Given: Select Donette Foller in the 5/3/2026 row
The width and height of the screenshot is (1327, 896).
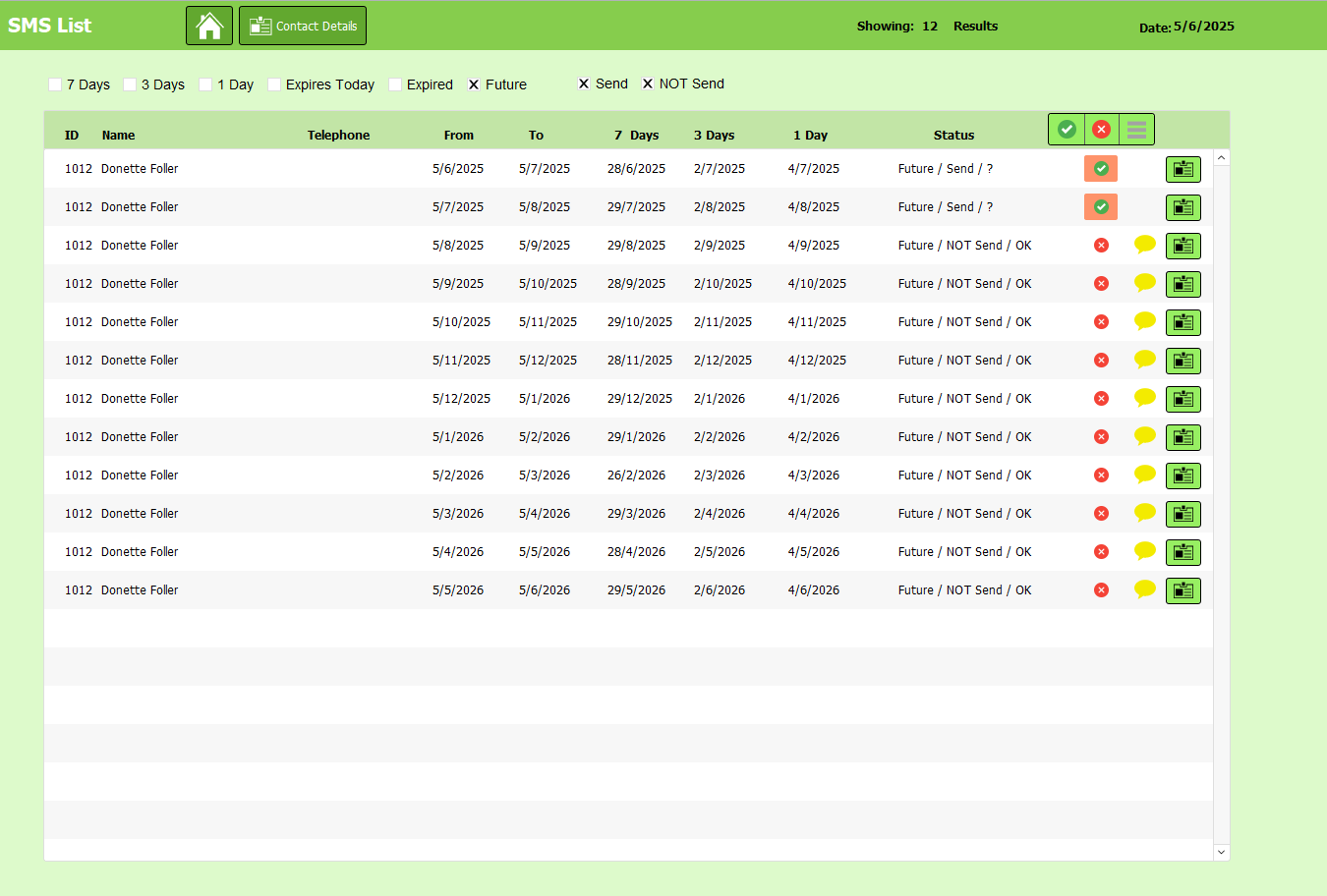Looking at the screenshot, I should (x=140, y=514).
